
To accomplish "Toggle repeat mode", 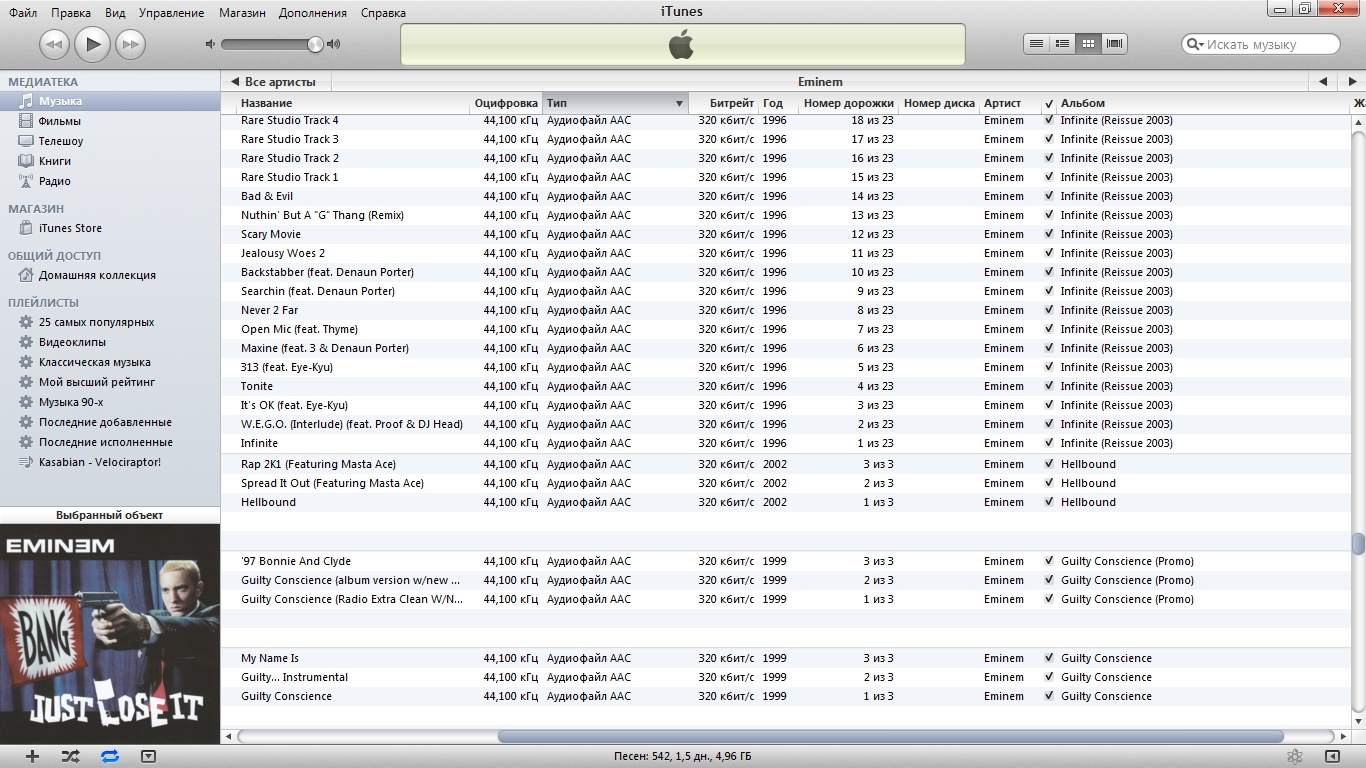I will (110, 757).
